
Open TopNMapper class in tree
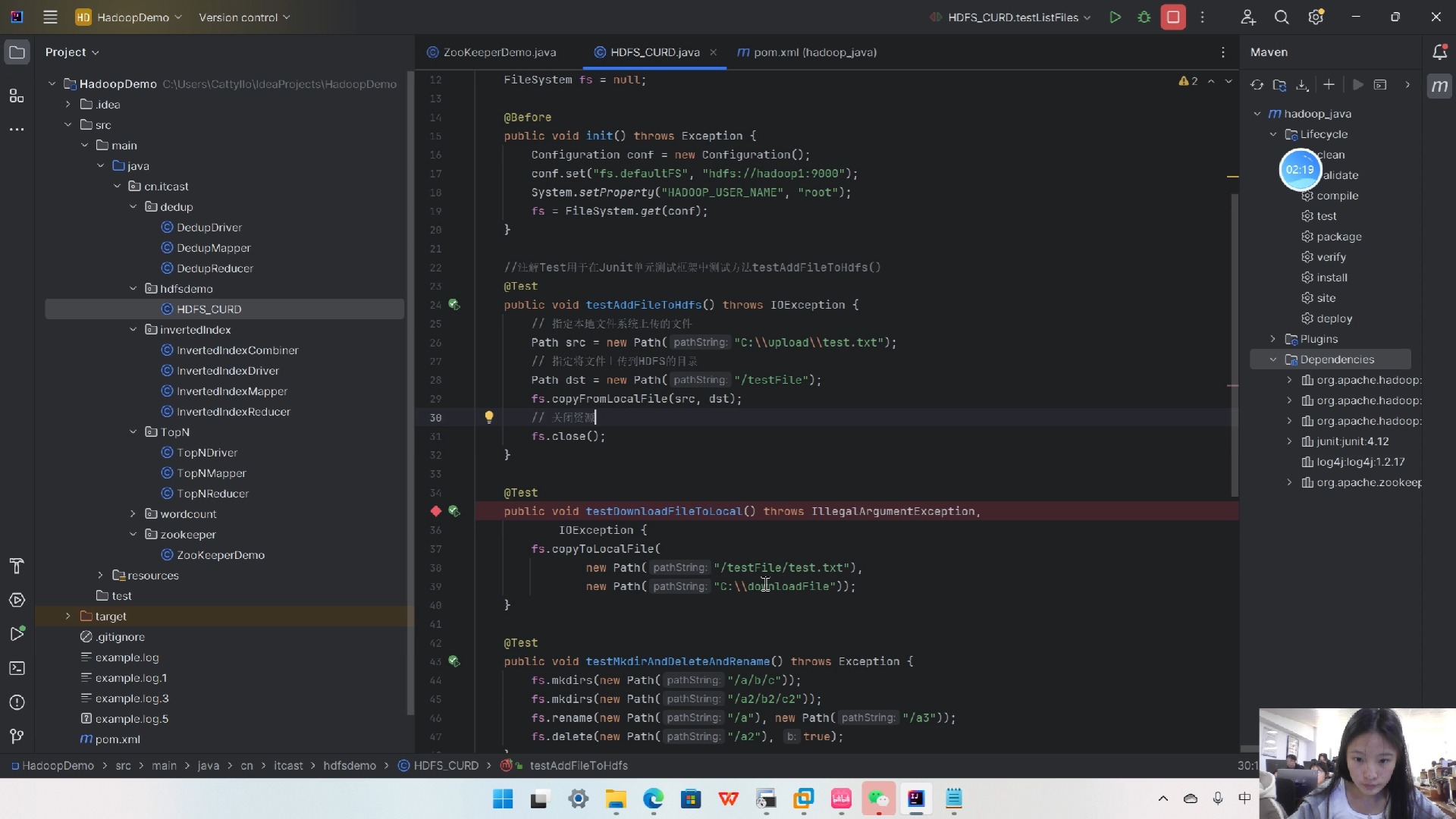[211, 473]
